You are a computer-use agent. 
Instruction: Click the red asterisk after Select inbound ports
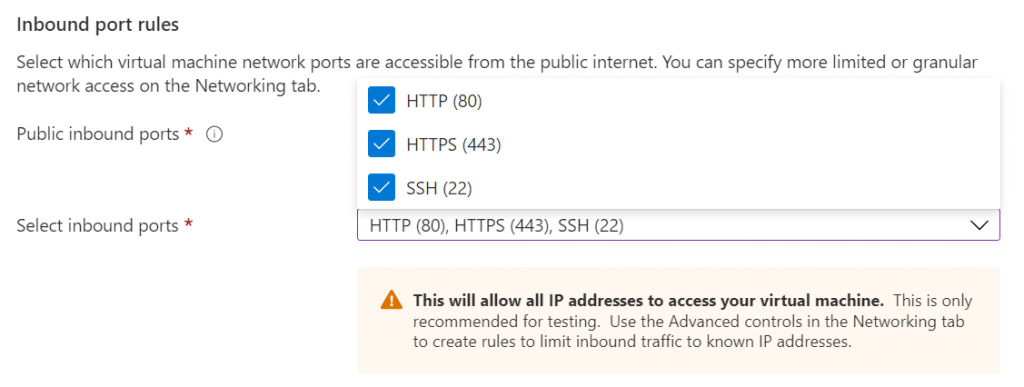(x=189, y=224)
